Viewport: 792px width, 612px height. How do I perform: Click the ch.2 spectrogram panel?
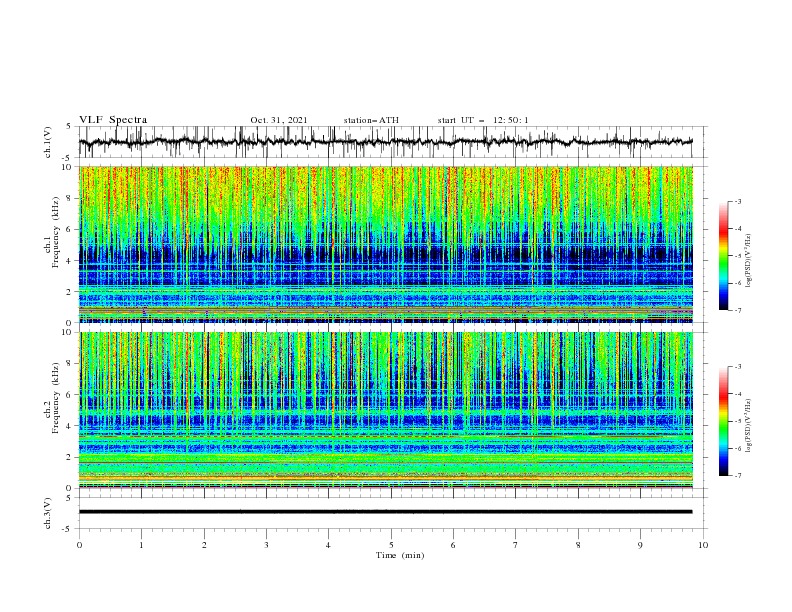[x=386, y=410]
